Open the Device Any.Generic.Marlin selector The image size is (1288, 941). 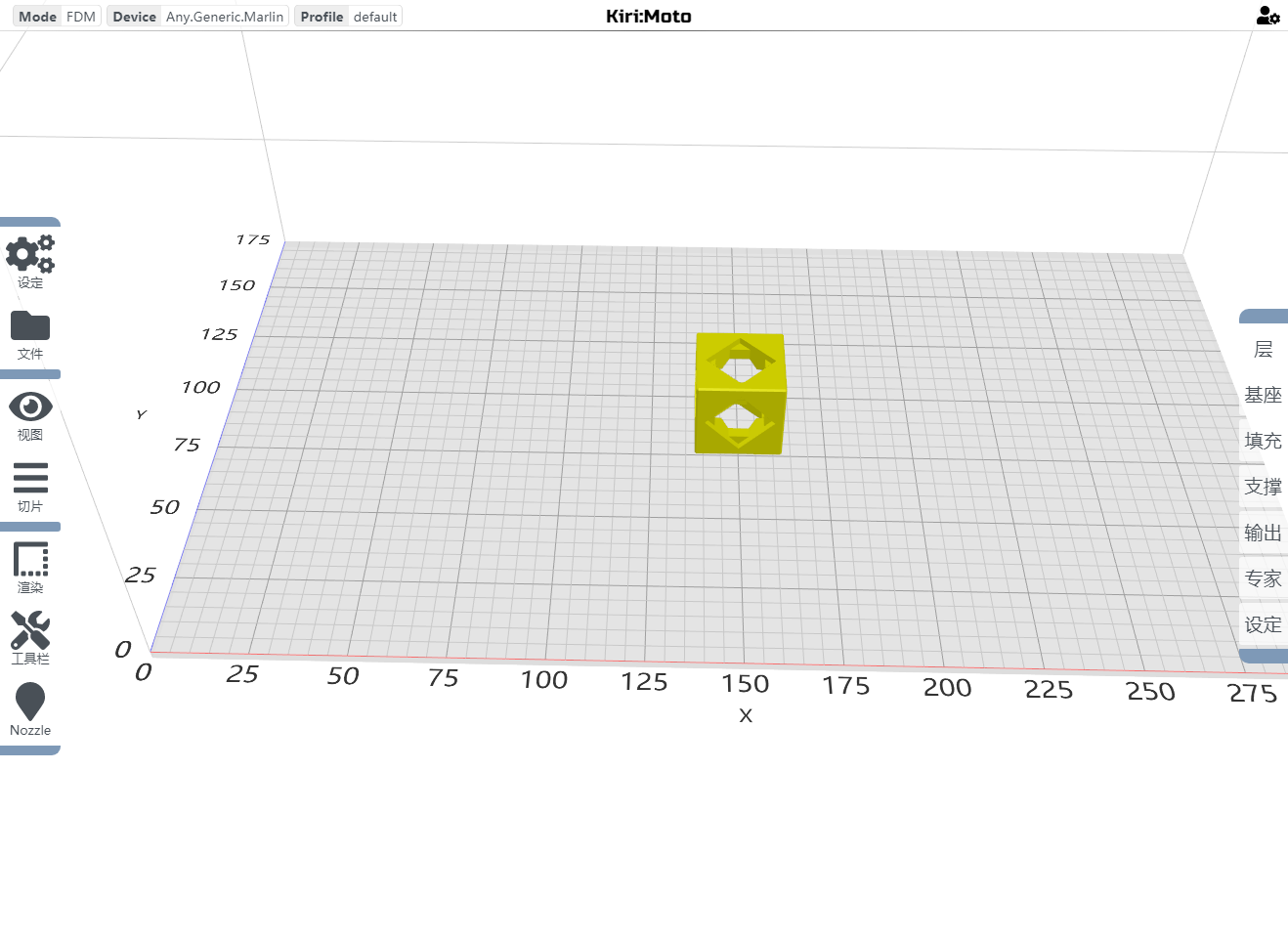[197, 17]
